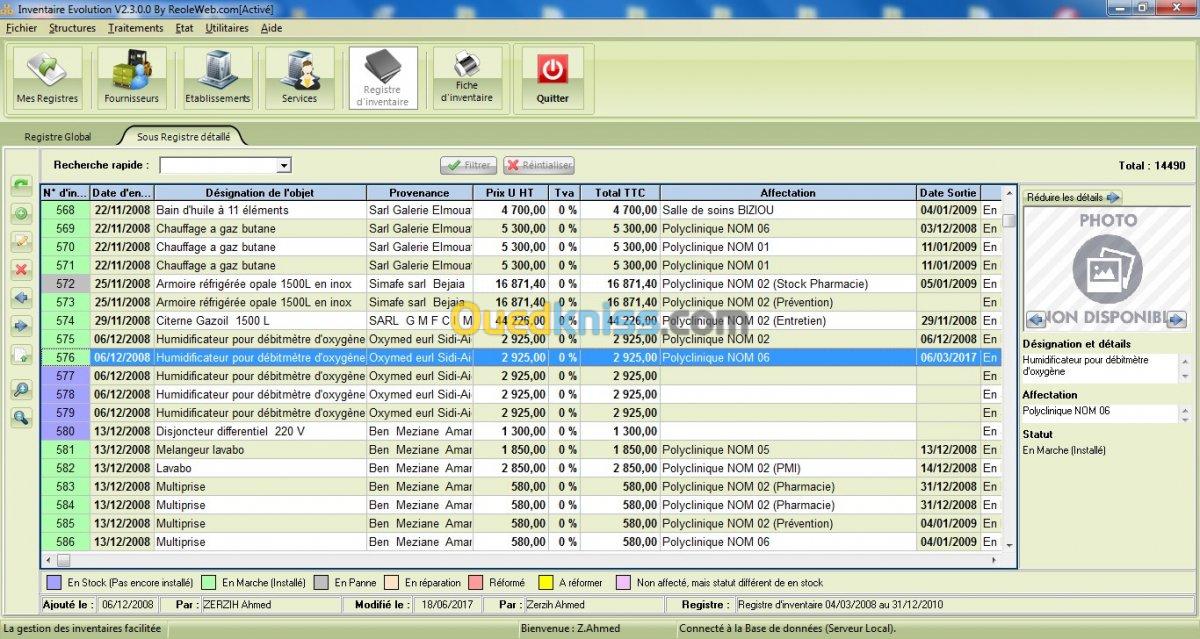This screenshot has height=639, width=1200.
Task: Click the pencil edit icon in sidebar
Action: tap(21, 241)
